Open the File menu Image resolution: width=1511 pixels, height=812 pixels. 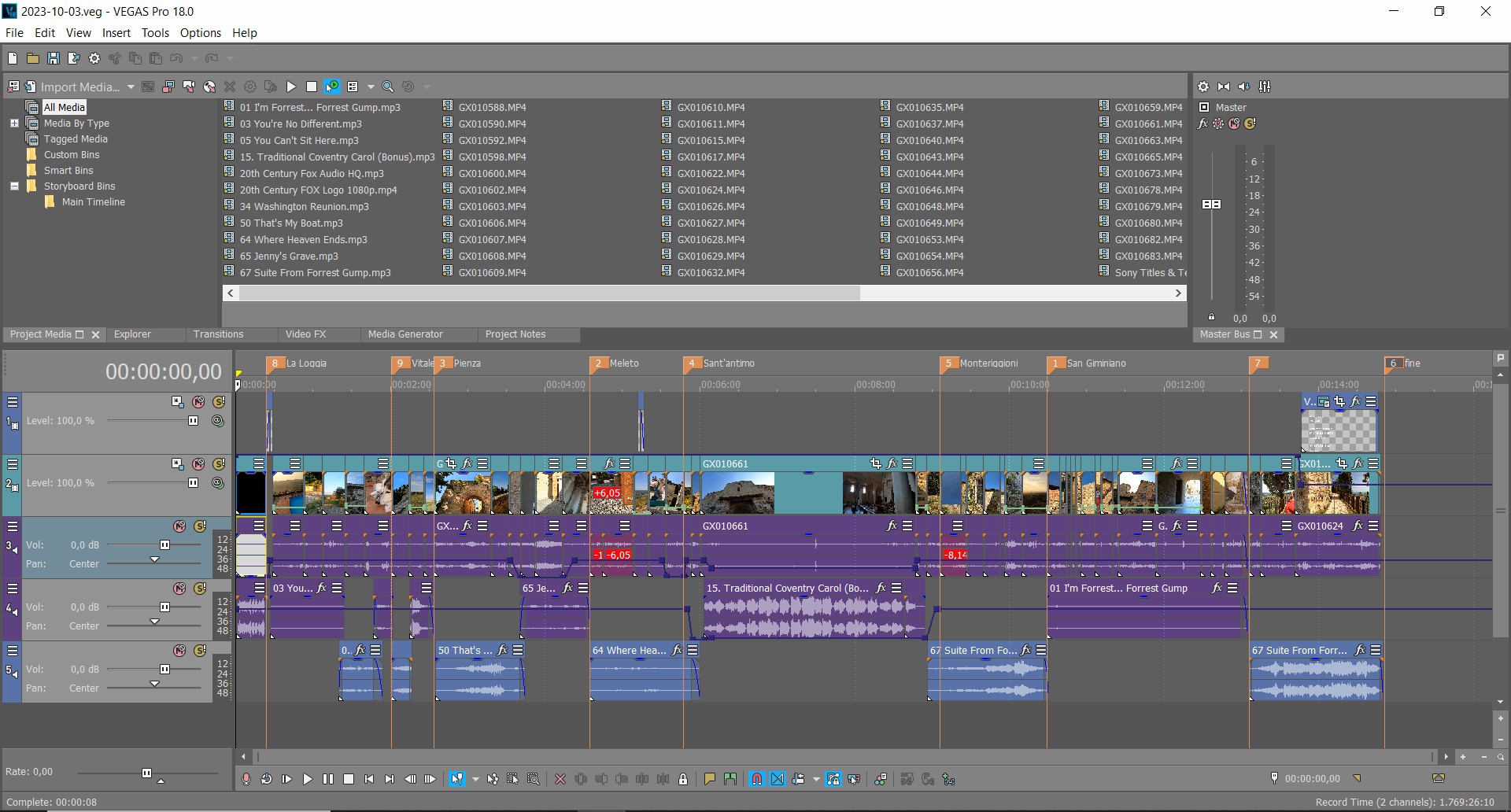tap(14, 33)
